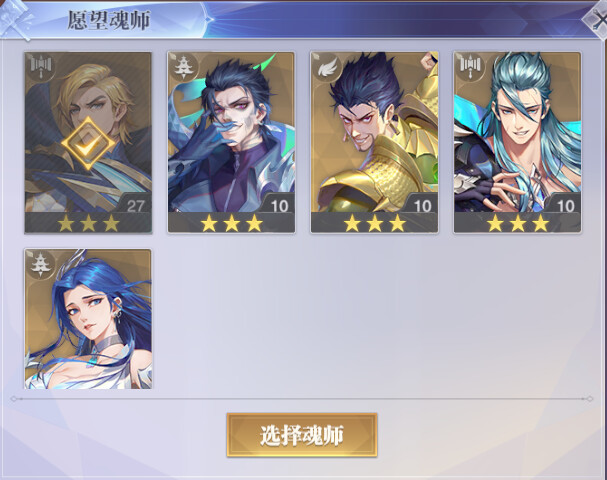Image resolution: width=607 pixels, height=480 pixels.
Task: Choose the masked dark-haired character card
Action: pyautogui.click(x=231, y=143)
